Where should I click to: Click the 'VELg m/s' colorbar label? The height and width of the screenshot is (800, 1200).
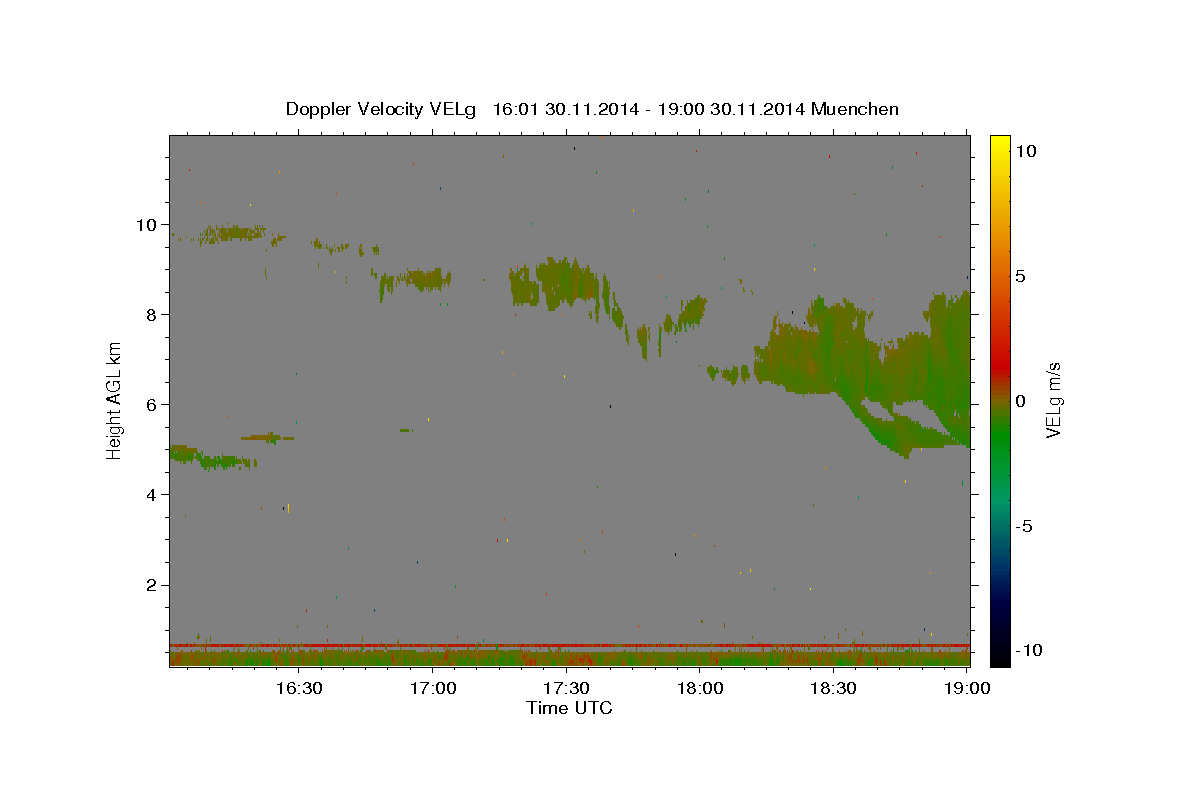tap(1053, 400)
